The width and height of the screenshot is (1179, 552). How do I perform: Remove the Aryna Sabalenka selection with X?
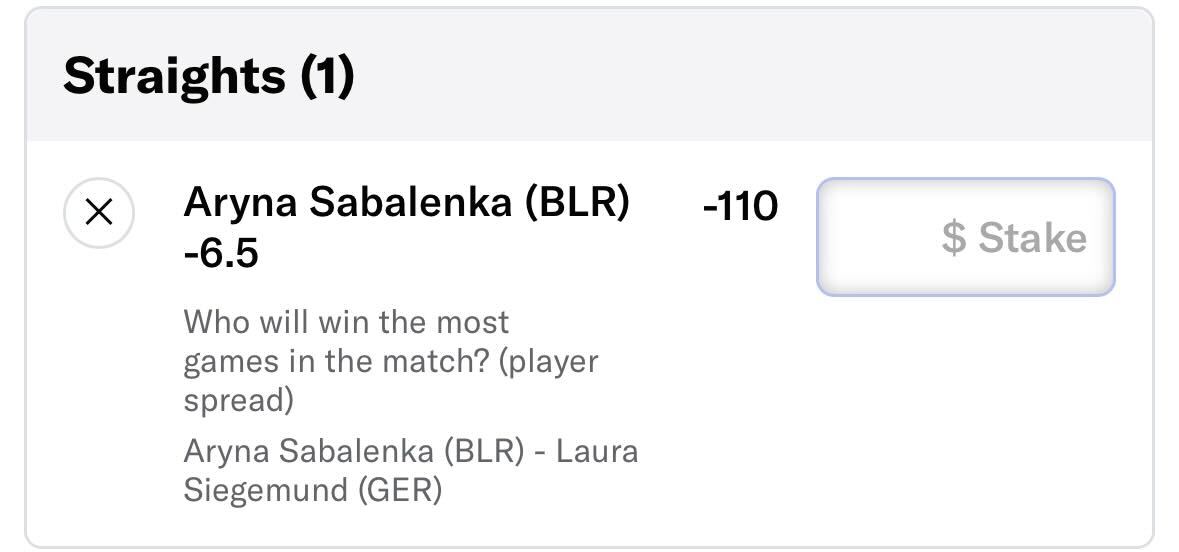[99, 213]
